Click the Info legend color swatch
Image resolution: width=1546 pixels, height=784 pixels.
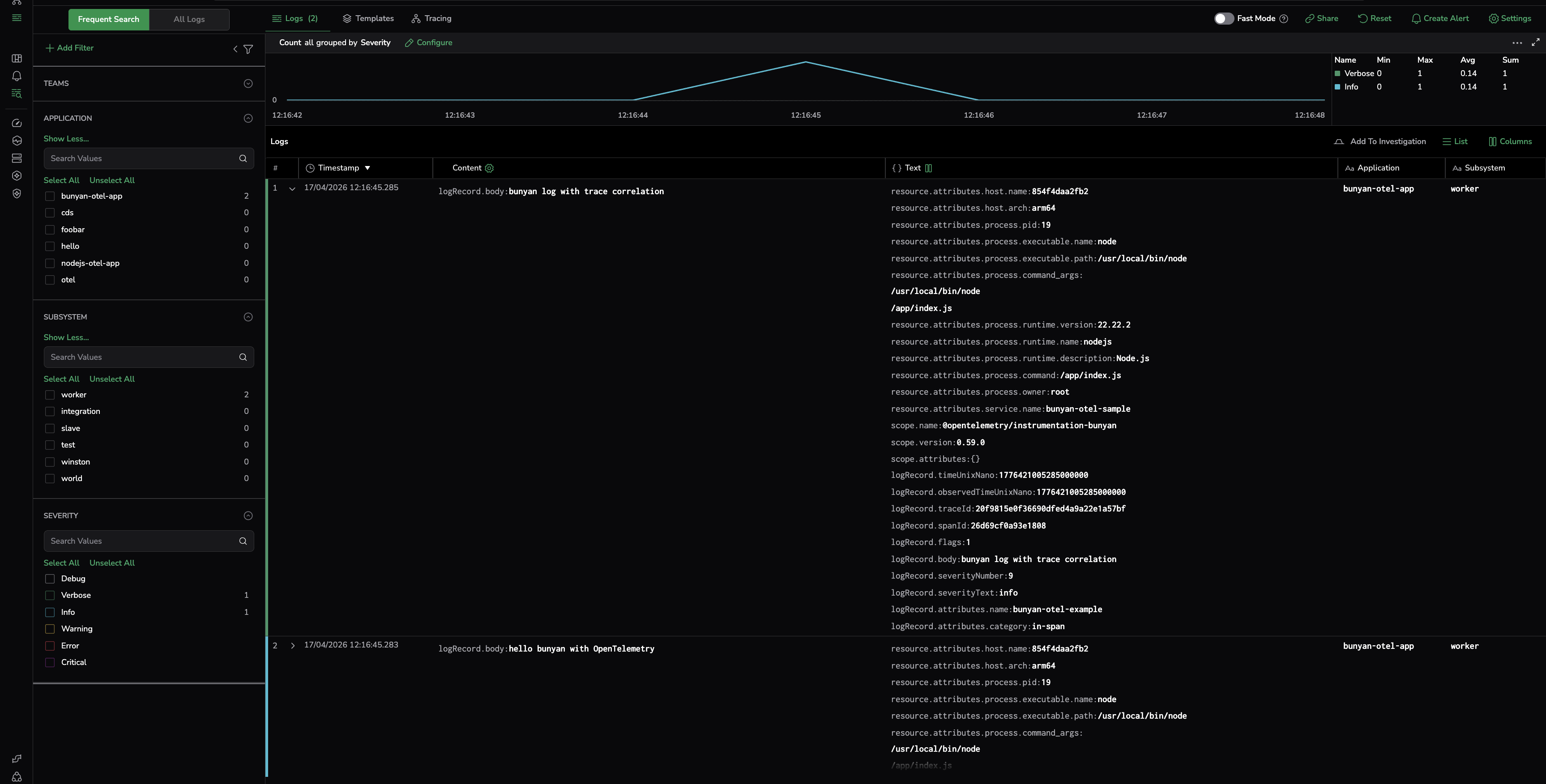point(1337,87)
